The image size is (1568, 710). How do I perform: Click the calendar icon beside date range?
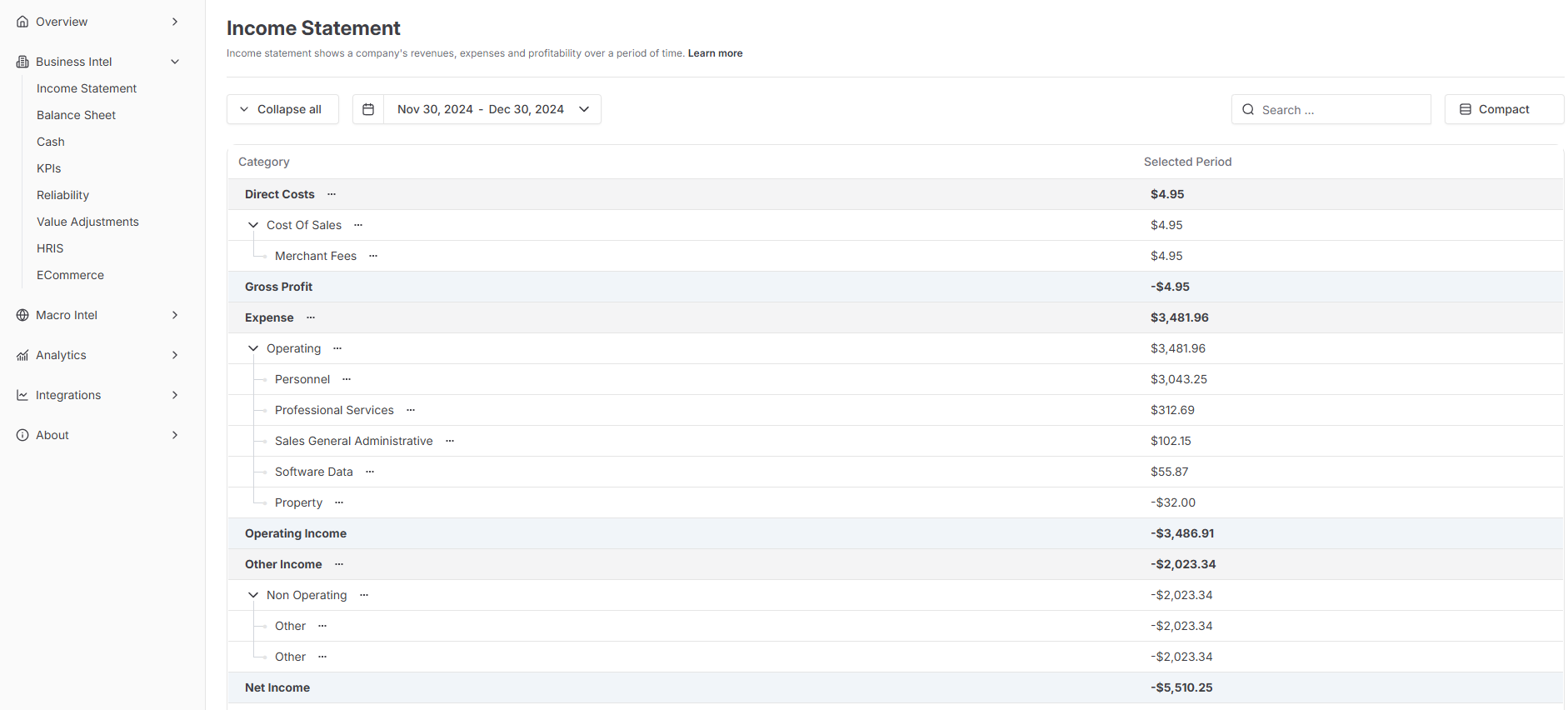368,109
